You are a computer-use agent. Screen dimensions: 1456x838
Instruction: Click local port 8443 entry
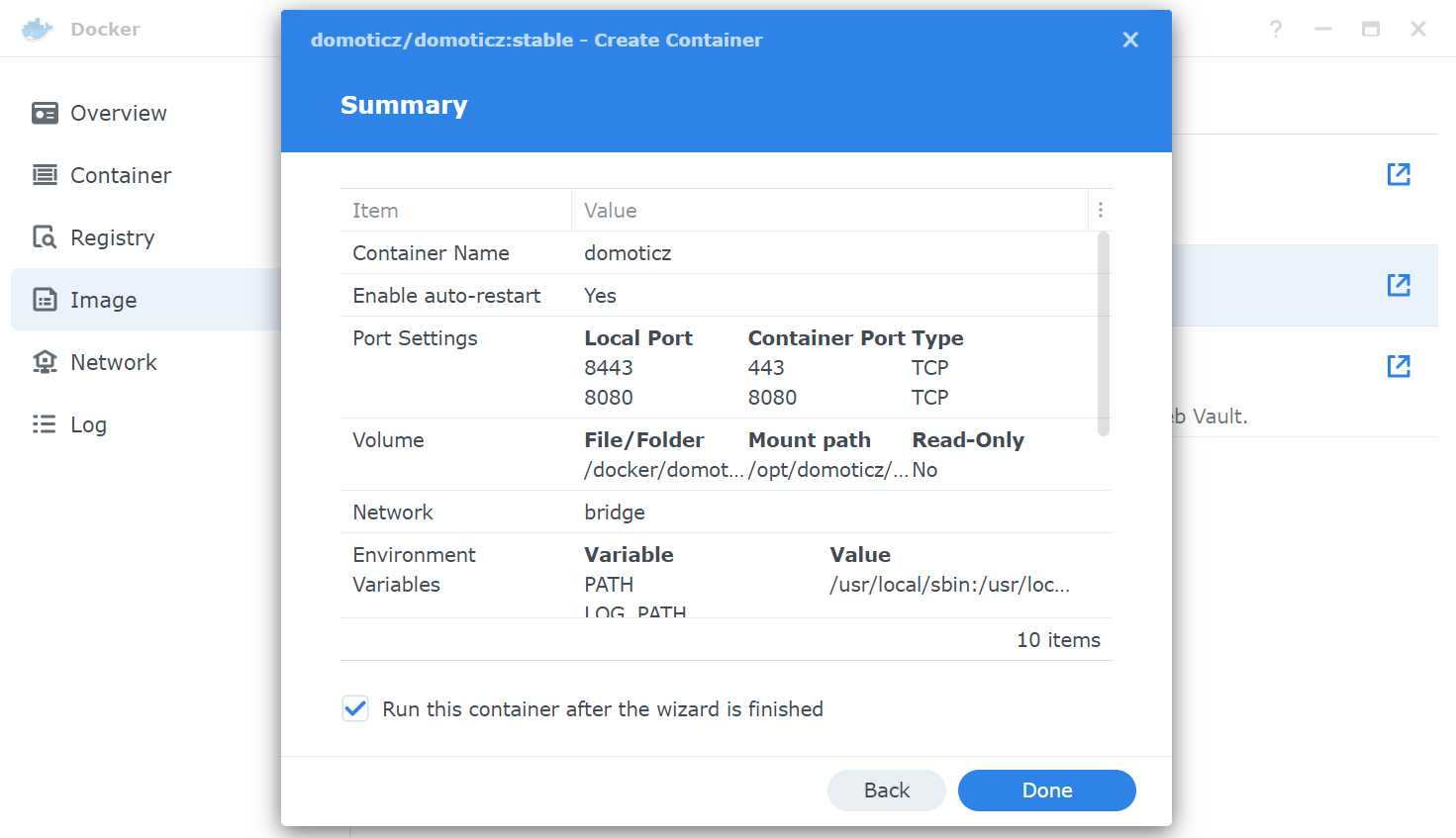pos(609,368)
